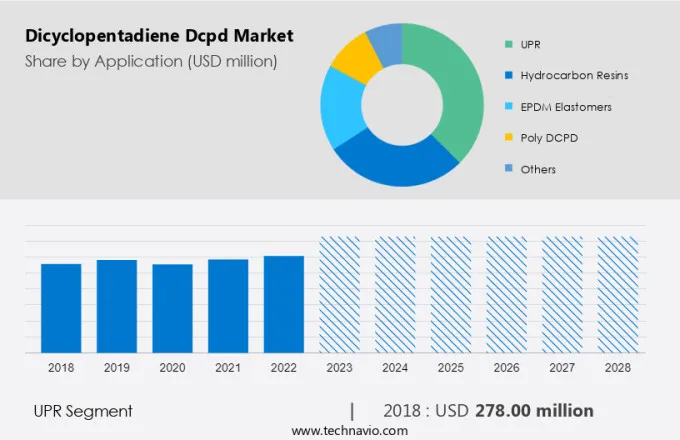Click the light blue EPDM donut segment
The height and width of the screenshot is (440, 680).
click(x=341, y=107)
